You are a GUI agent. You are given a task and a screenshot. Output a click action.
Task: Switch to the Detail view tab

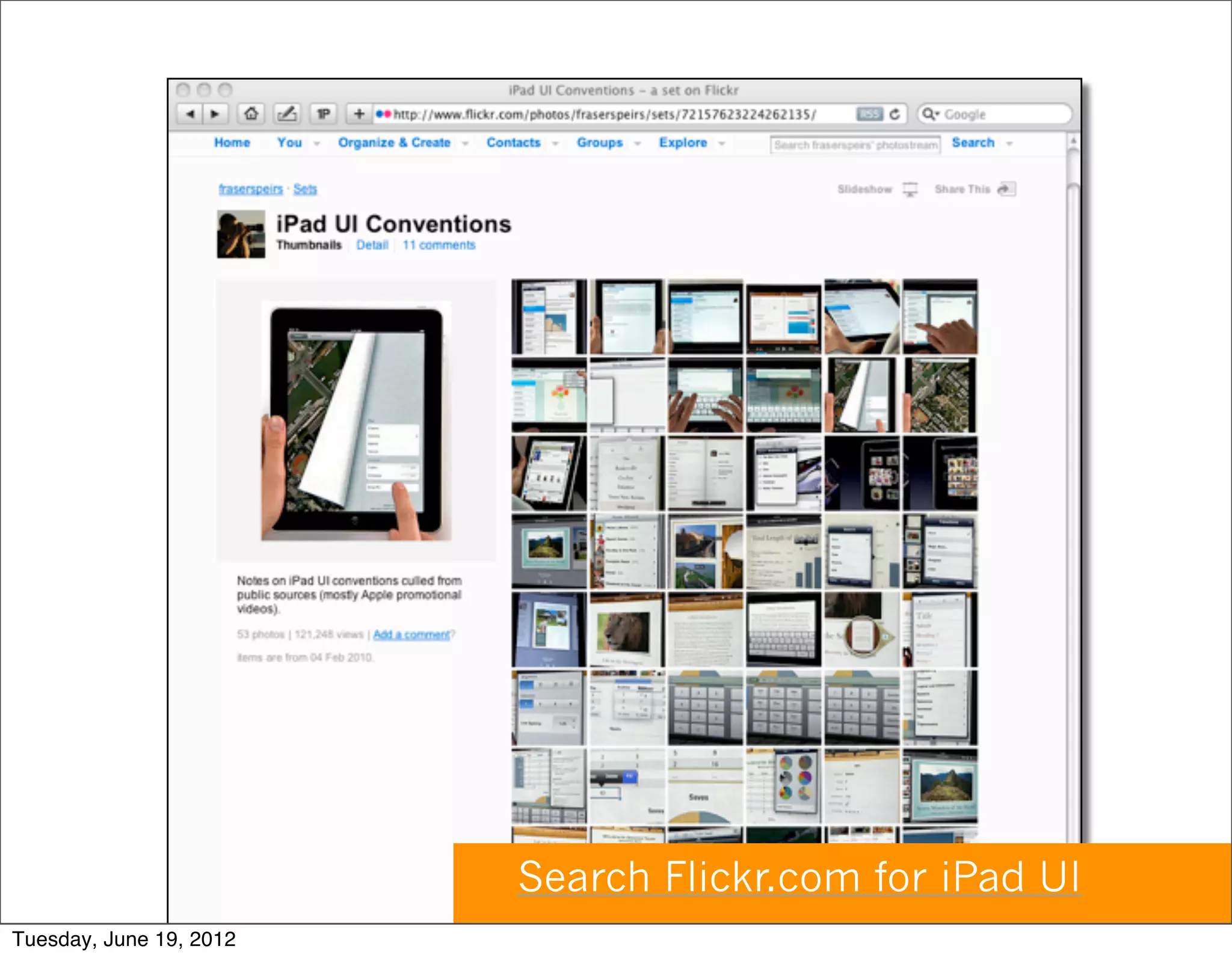coord(372,245)
